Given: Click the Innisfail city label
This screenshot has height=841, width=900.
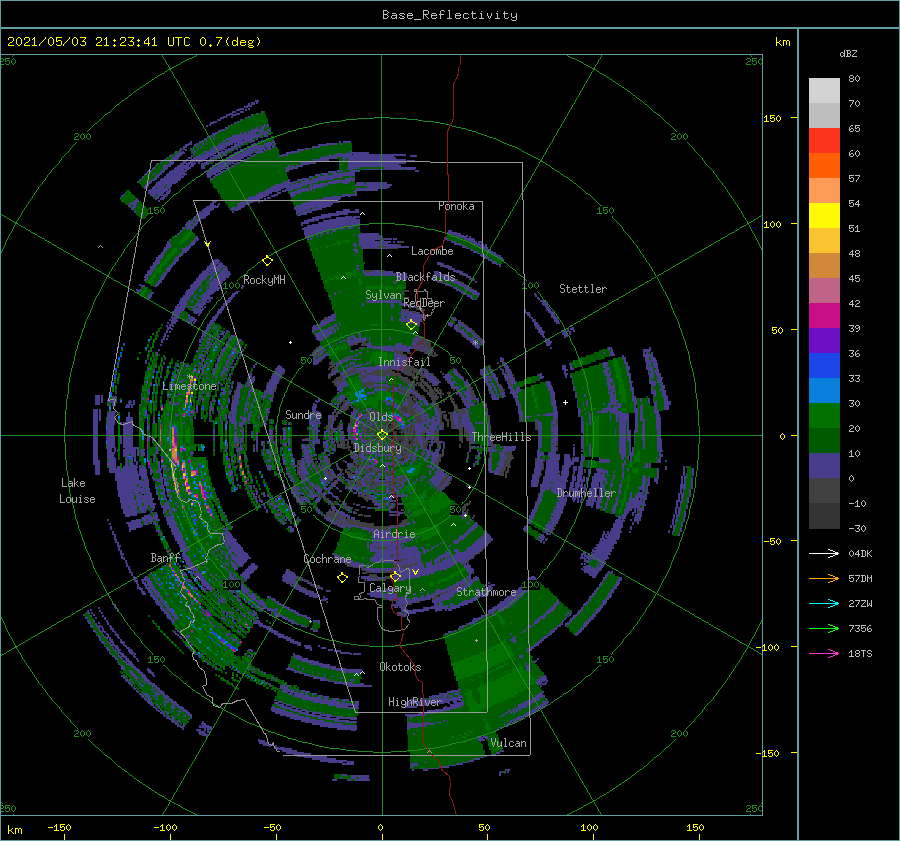Looking at the screenshot, I should pos(404,362).
